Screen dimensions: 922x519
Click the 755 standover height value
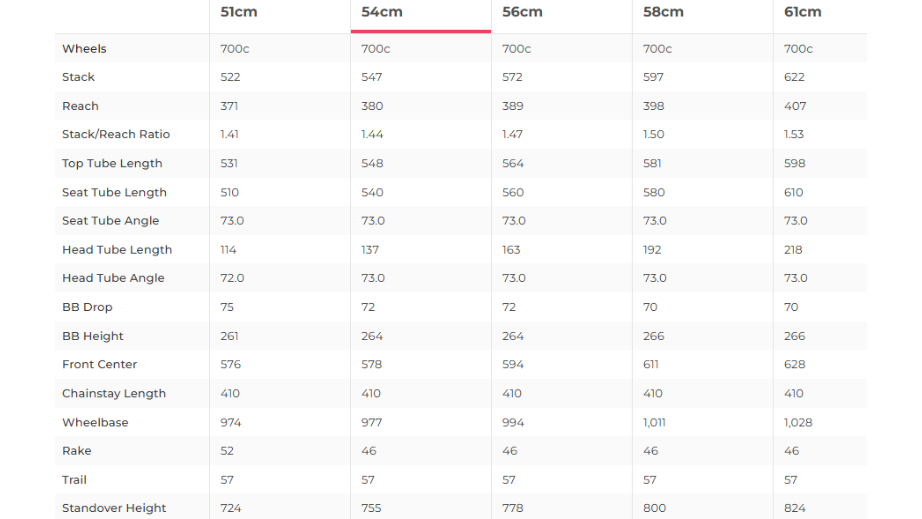[x=372, y=508]
